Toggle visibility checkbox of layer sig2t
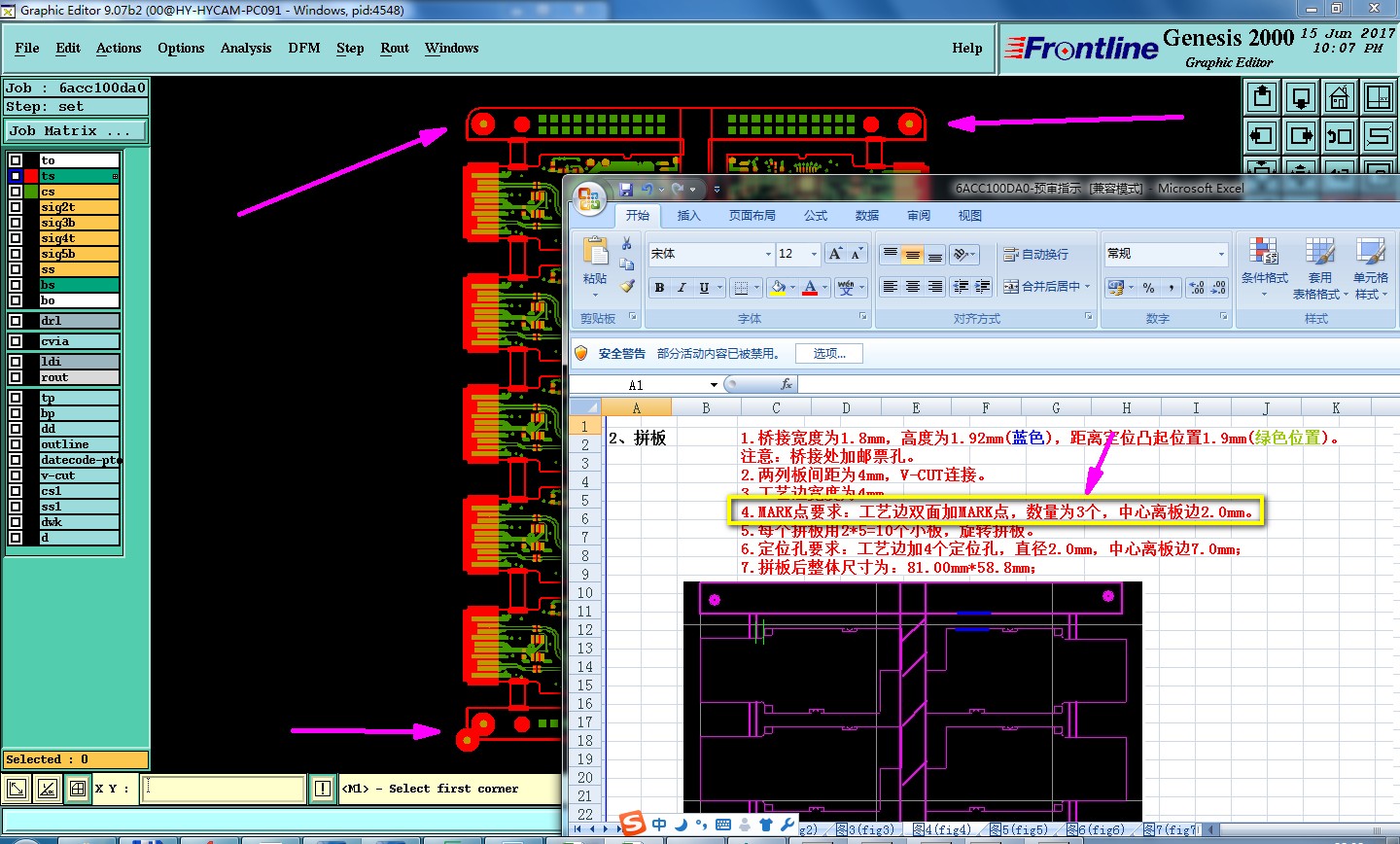Screen dimensions: 1400x844 click(x=16, y=207)
